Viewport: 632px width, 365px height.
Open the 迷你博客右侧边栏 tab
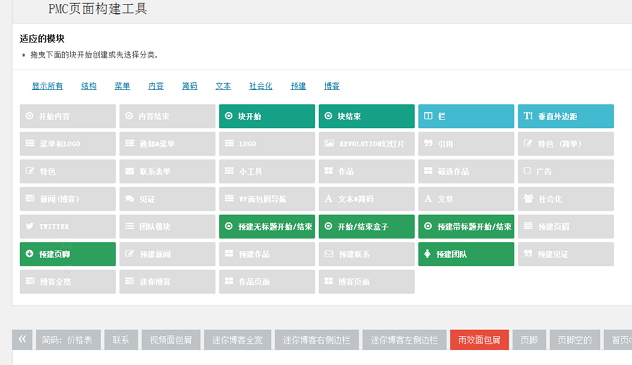coord(316,340)
